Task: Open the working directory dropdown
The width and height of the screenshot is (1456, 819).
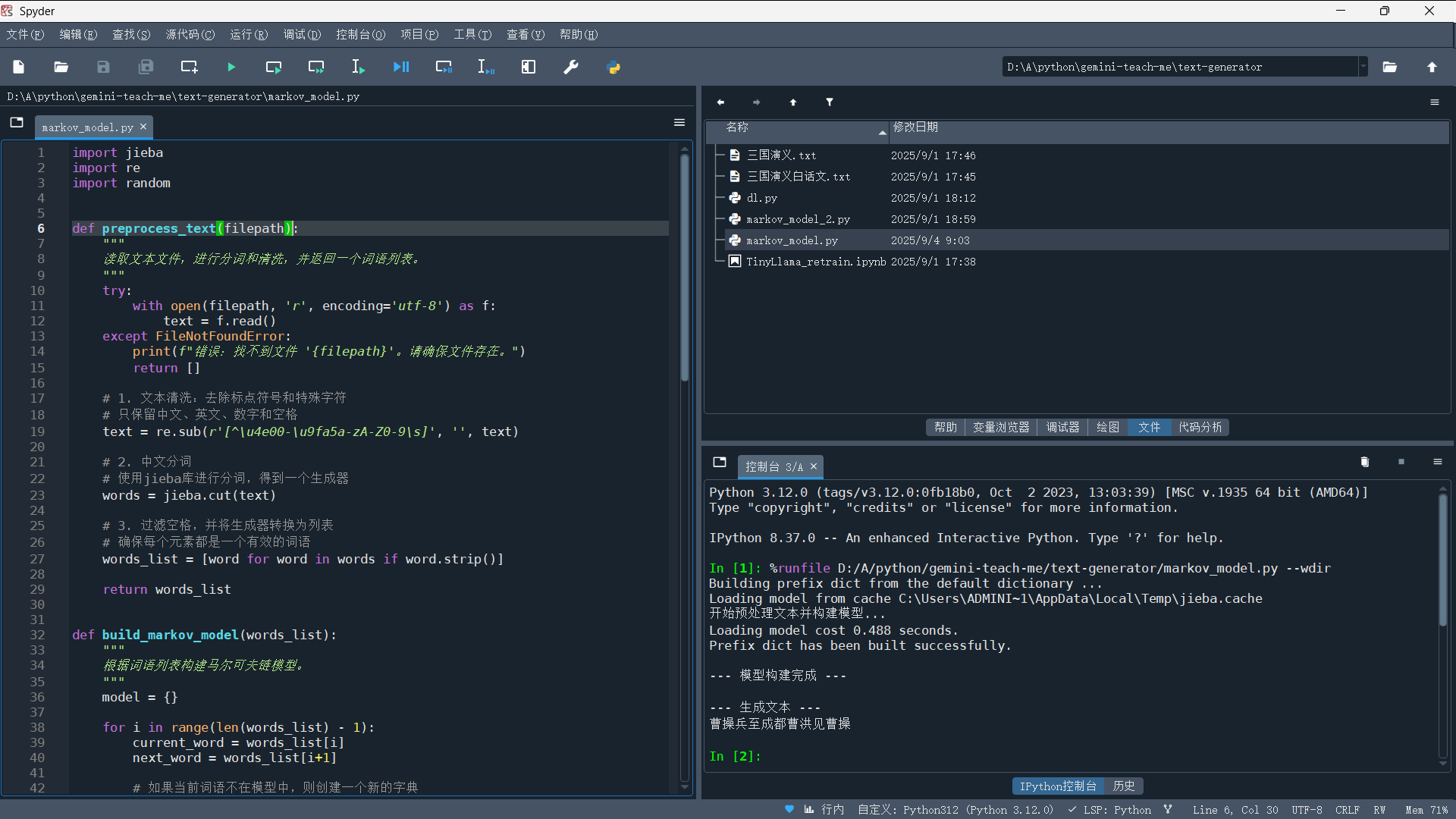Action: click(x=1363, y=67)
